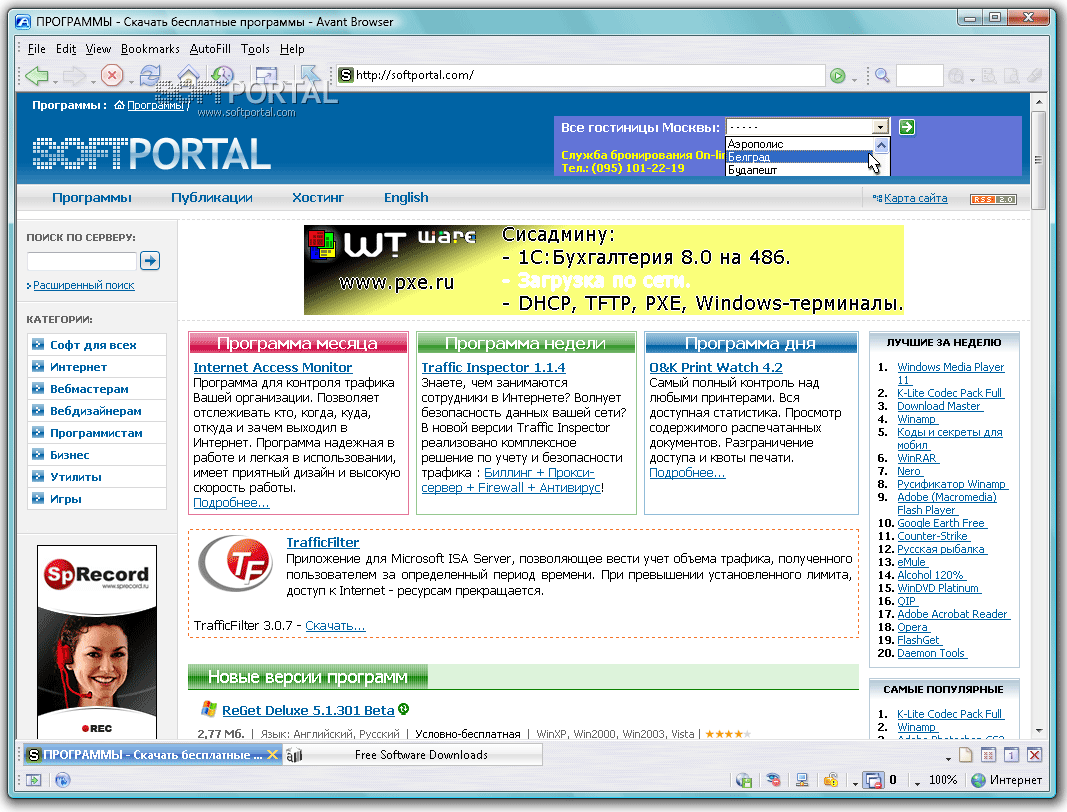Open the Tools menu

pos(255,48)
